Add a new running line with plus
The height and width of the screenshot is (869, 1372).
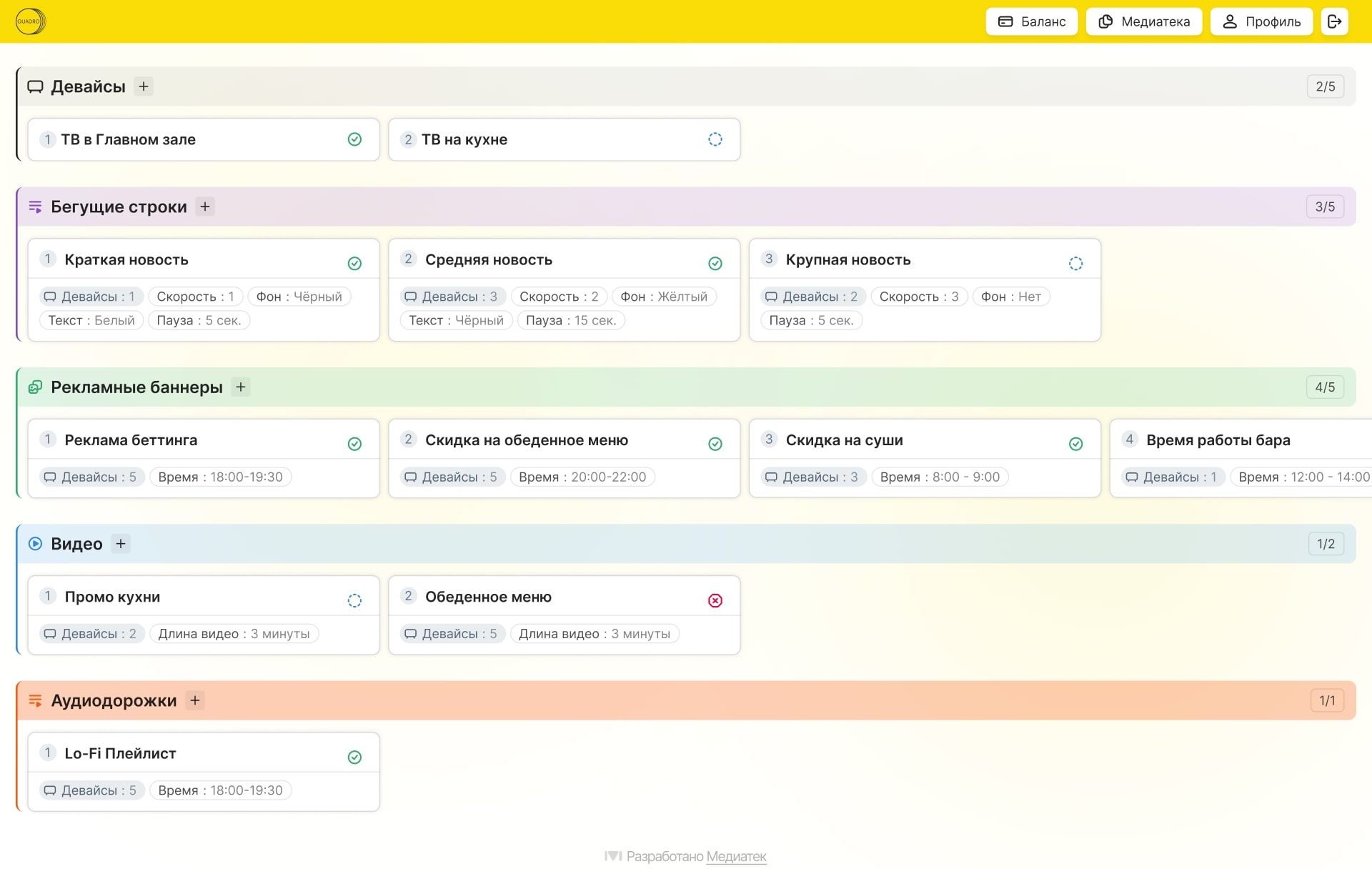point(205,207)
